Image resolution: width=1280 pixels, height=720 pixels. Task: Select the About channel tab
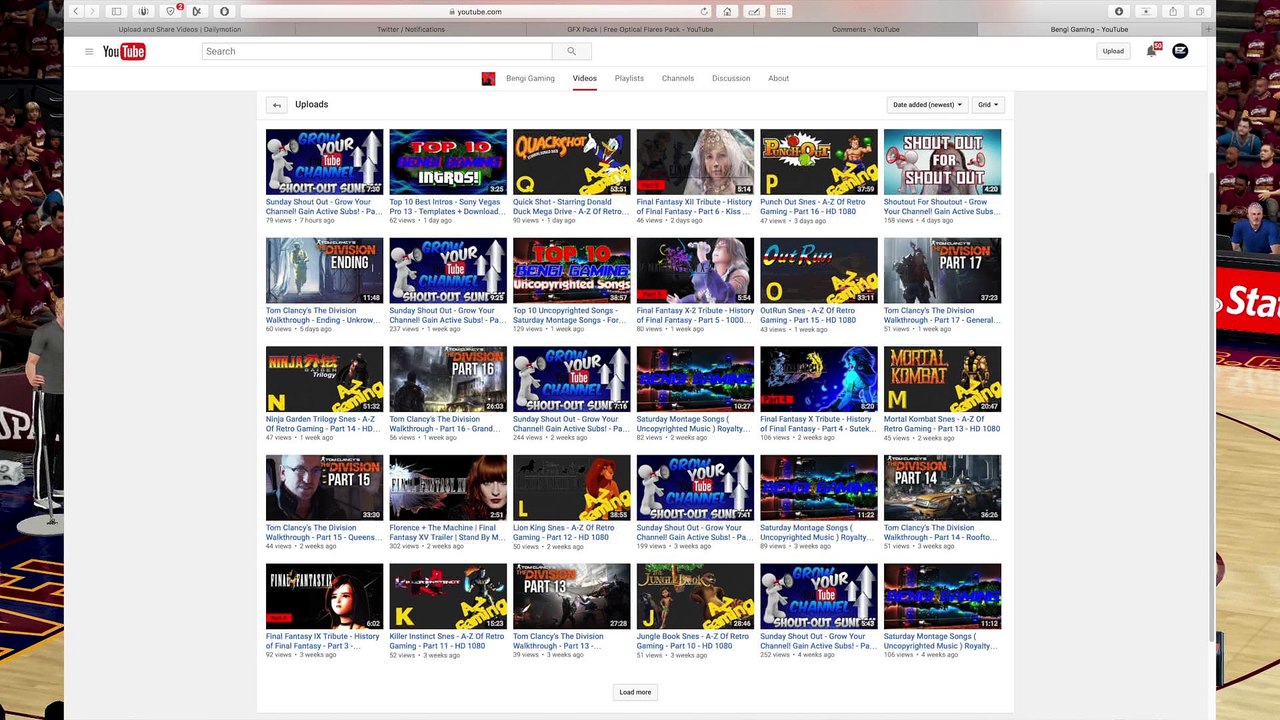coord(778,78)
